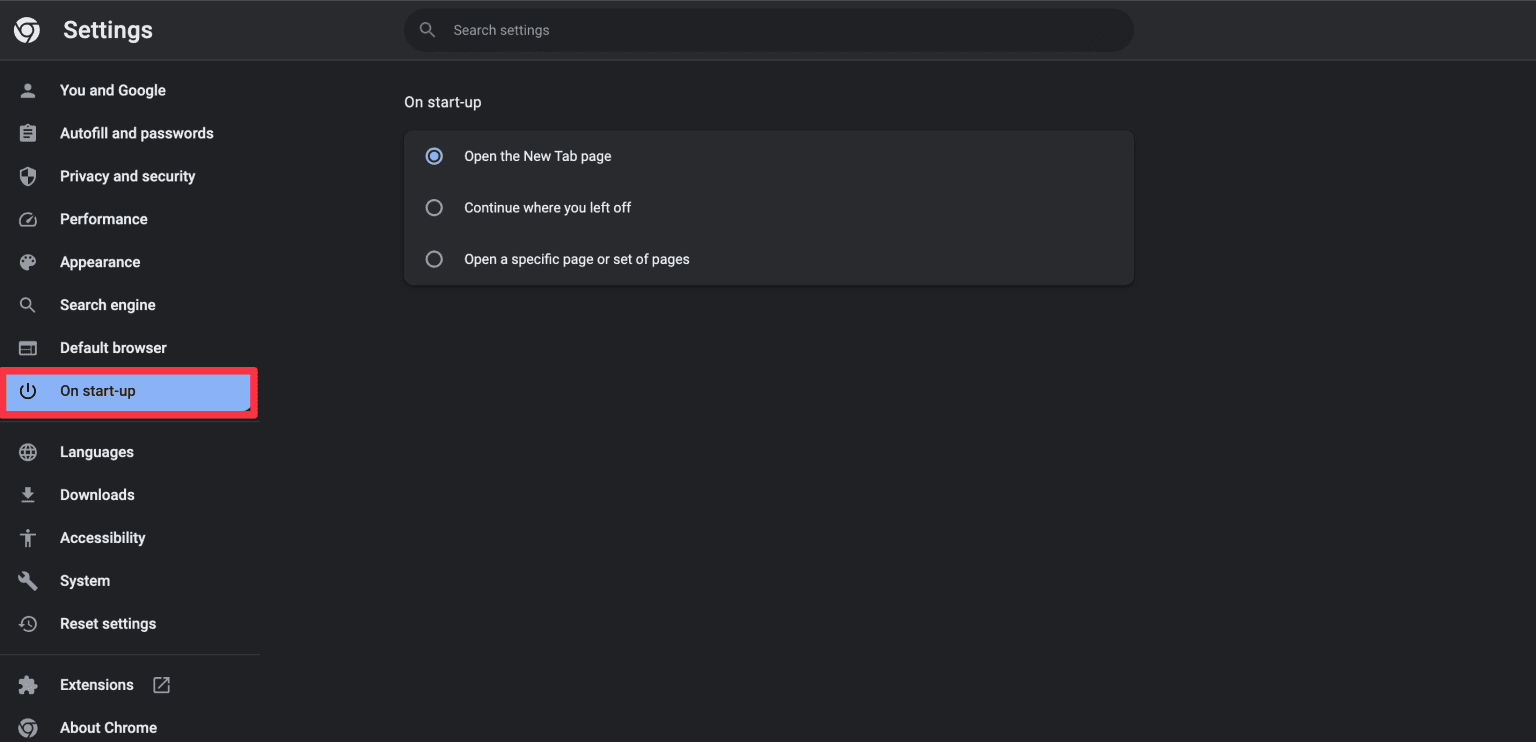Click the Reset settings entry
Image resolution: width=1536 pixels, height=742 pixels.
[x=108, y=623]
